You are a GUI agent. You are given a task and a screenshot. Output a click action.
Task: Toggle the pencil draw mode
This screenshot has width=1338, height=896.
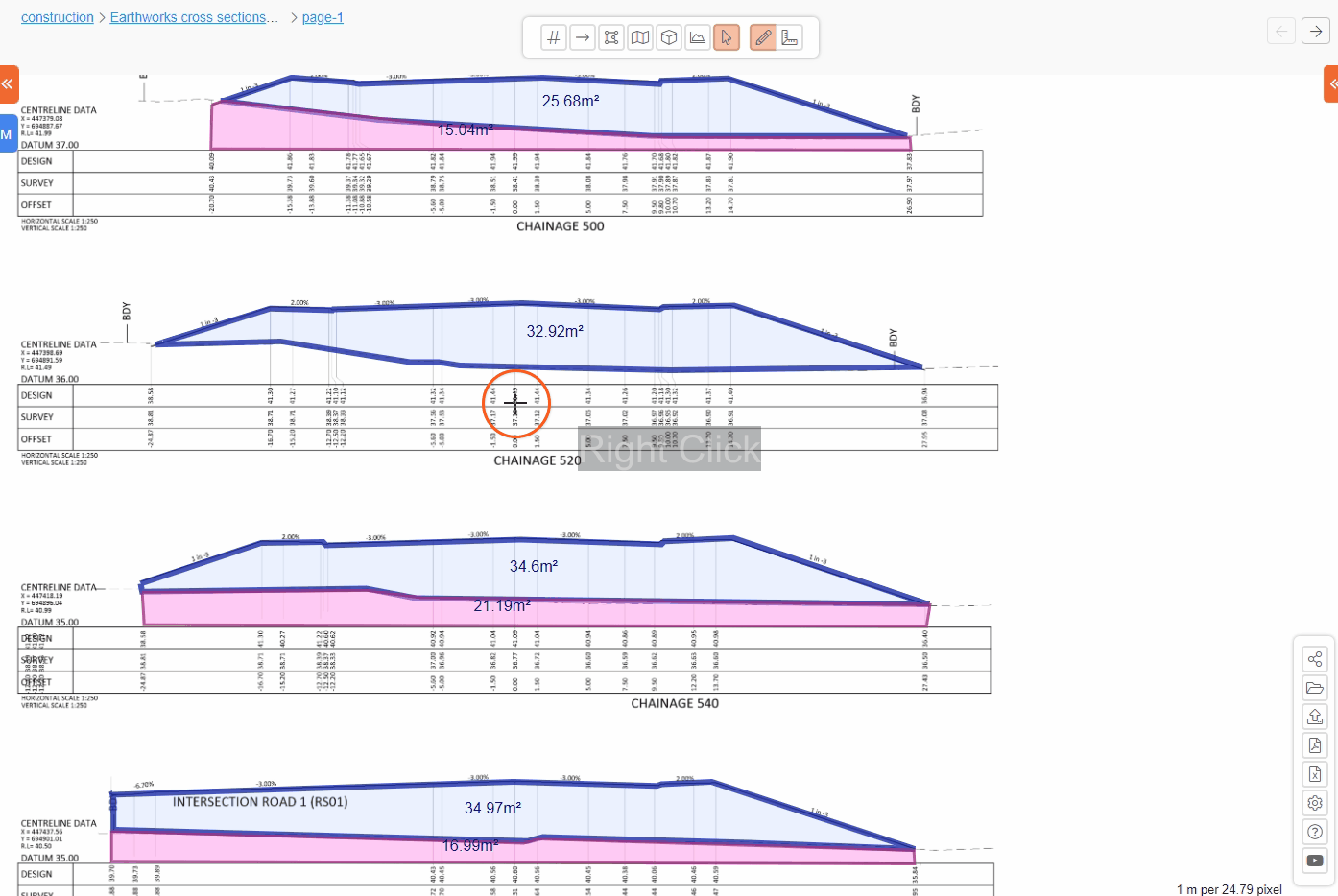click(763, 37)
